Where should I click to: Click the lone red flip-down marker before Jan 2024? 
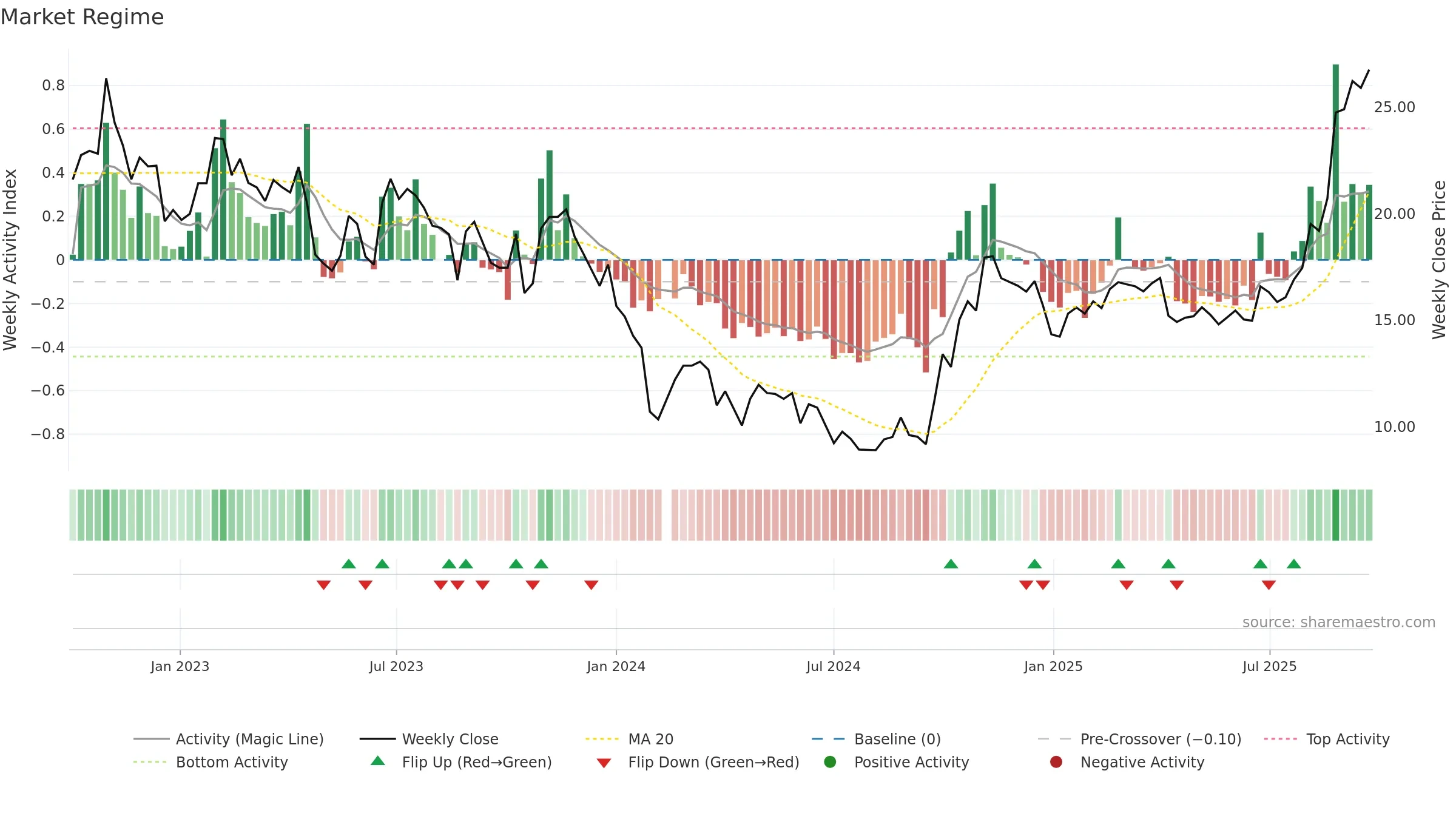[x=591, y=585]
